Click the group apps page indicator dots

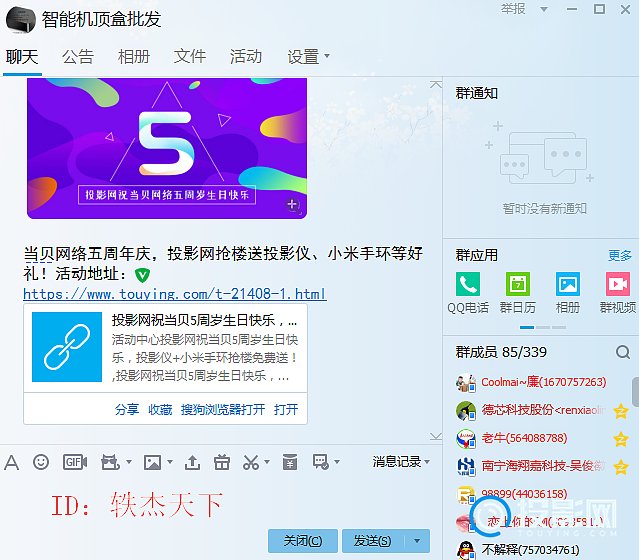click(542, 327)
